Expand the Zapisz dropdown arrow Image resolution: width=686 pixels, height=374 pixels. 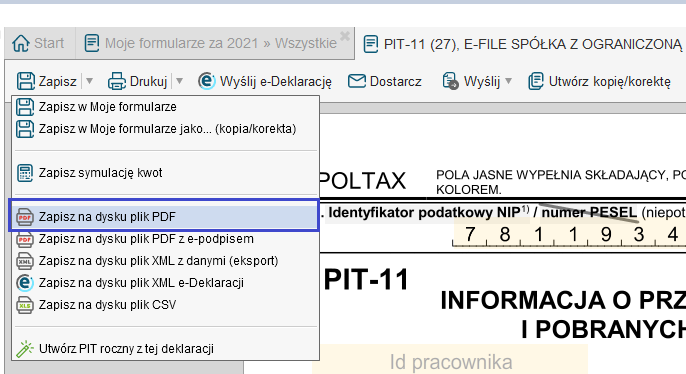pyautogui.click(x=89, y=81)
